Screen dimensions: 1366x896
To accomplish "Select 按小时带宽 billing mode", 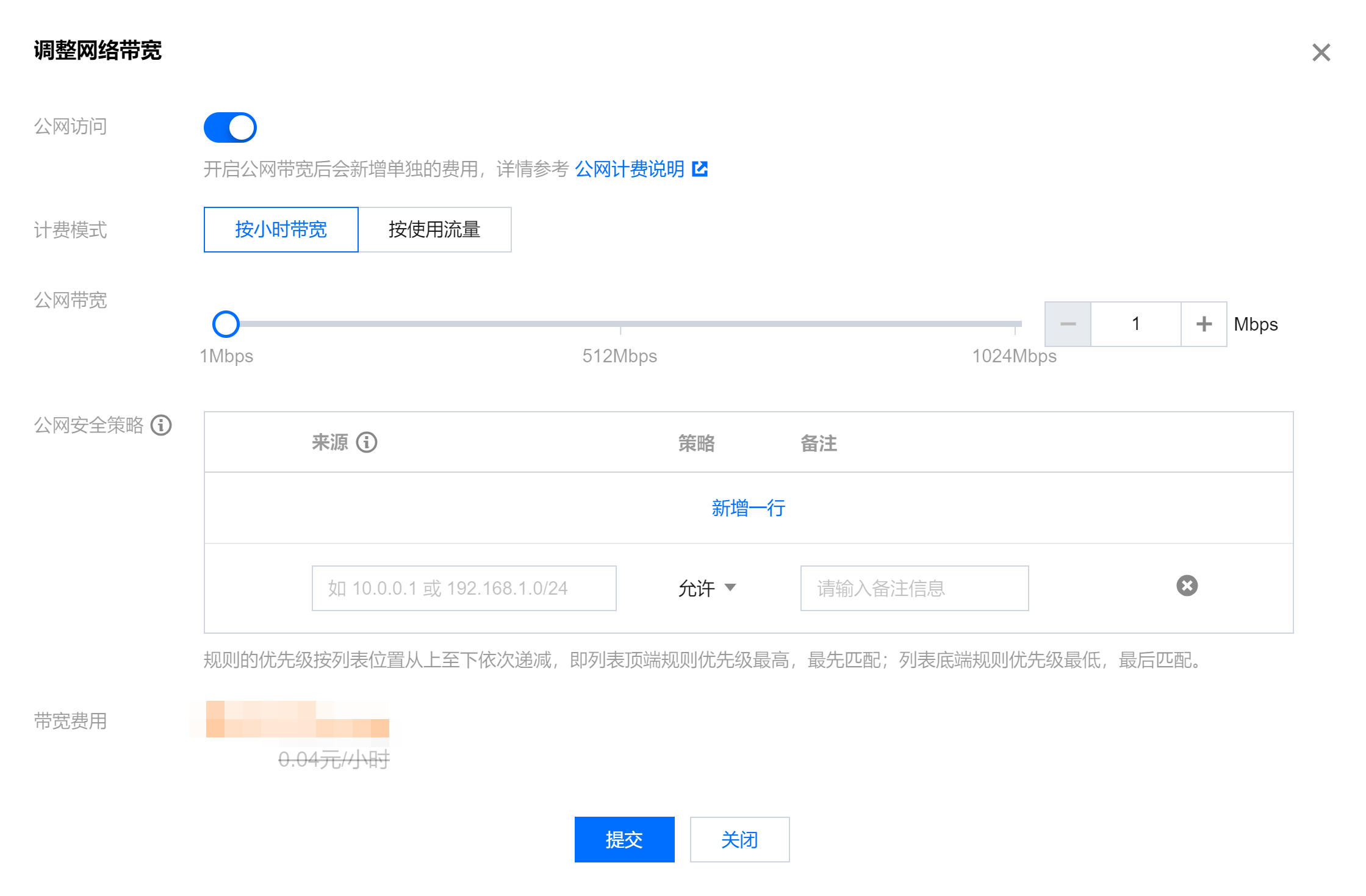I will [x=281, y=229].
